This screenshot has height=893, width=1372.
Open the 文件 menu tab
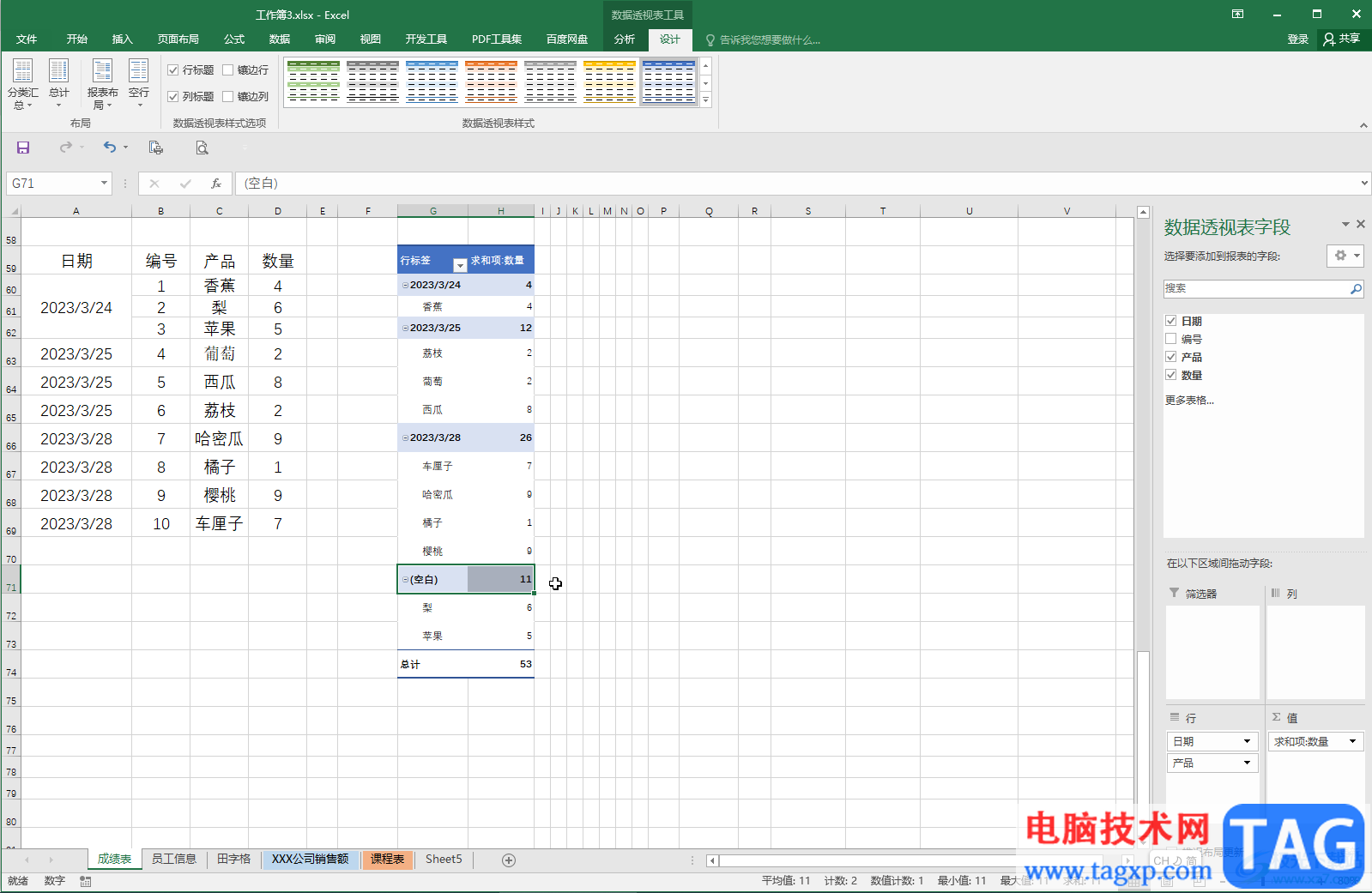[27, 39]
